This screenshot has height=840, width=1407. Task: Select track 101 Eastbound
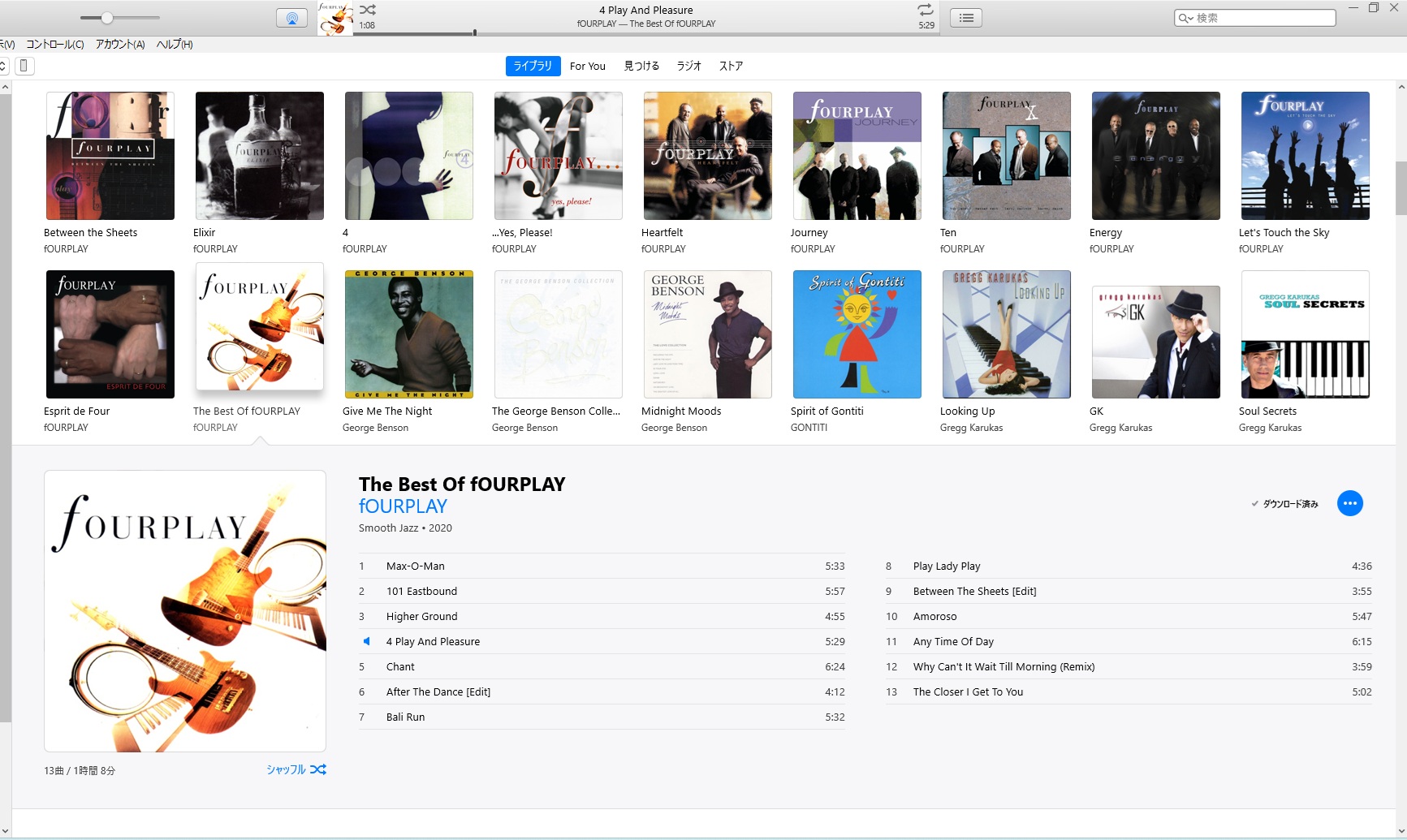coord(602,591)
